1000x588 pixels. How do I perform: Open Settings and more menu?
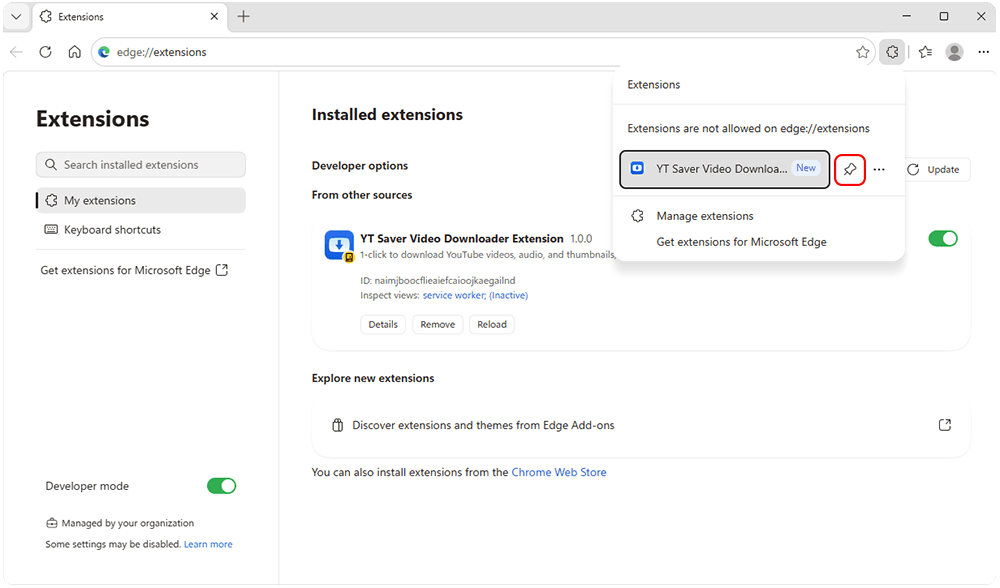(983, 52)
